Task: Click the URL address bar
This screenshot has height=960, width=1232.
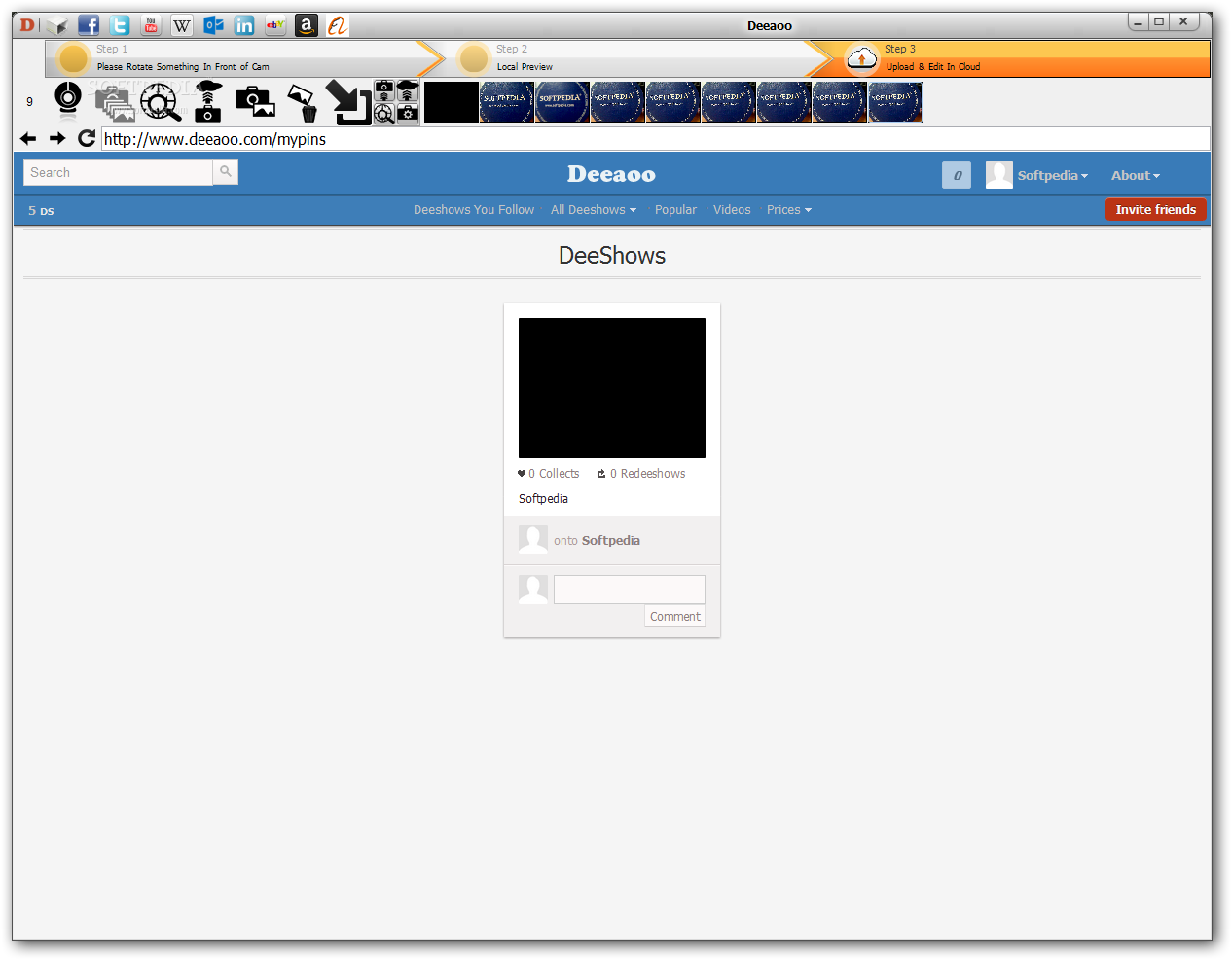Action: click(x=656, y=139)
